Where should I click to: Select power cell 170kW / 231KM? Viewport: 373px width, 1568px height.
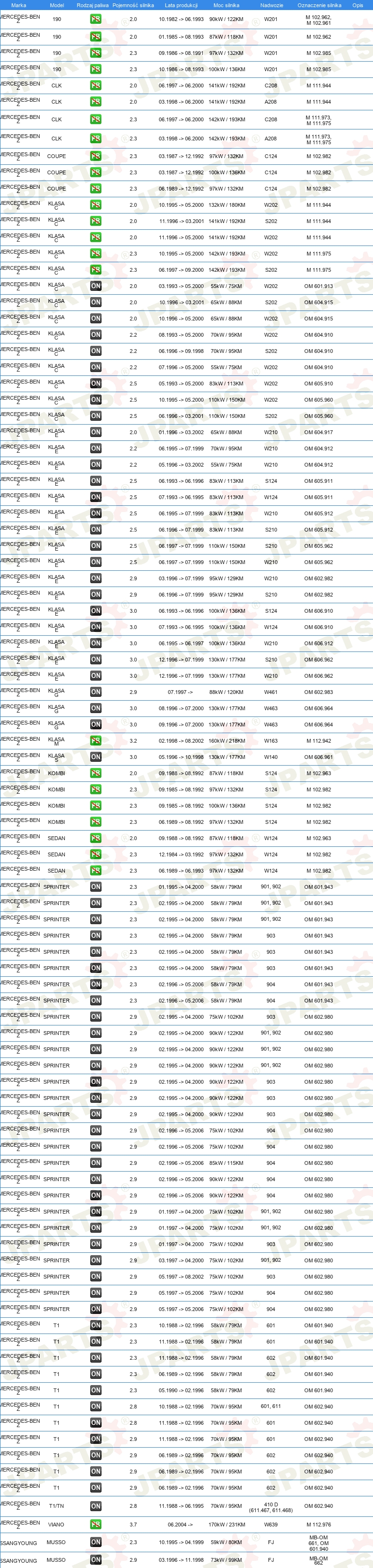tap(226, 1525)
